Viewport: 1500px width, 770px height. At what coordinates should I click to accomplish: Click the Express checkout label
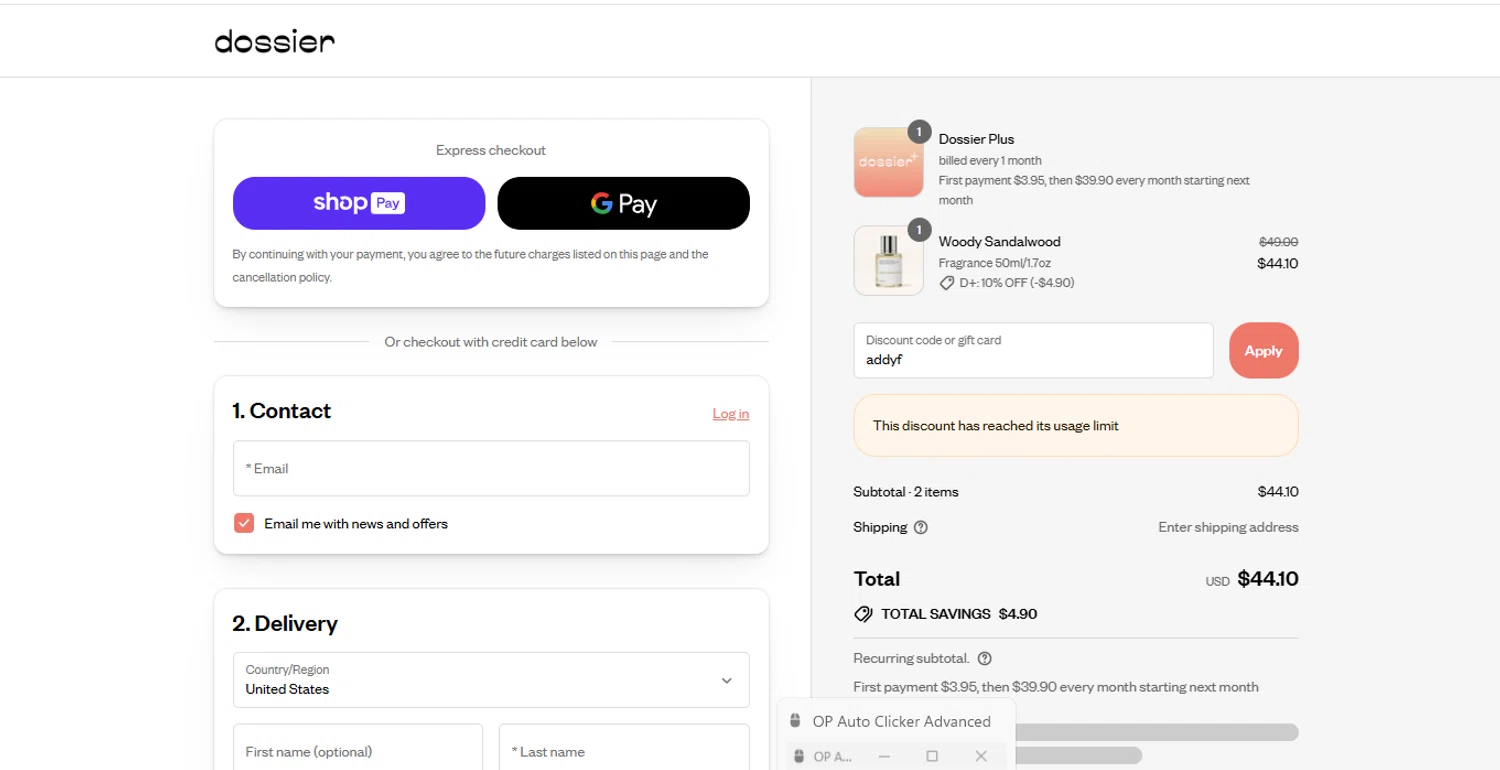tap(491, 150)
